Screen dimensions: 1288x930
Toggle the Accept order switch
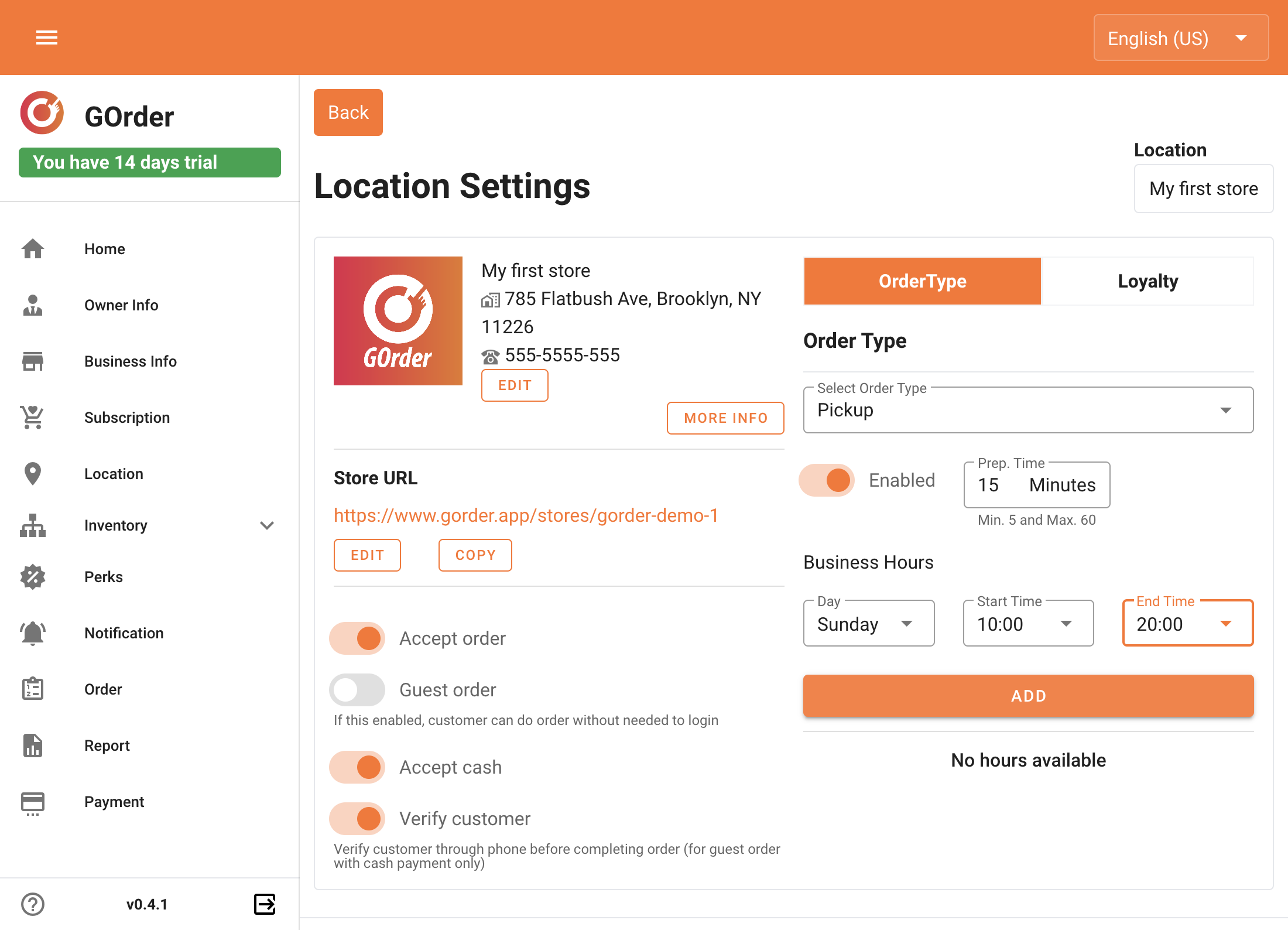tap(357, 638)
